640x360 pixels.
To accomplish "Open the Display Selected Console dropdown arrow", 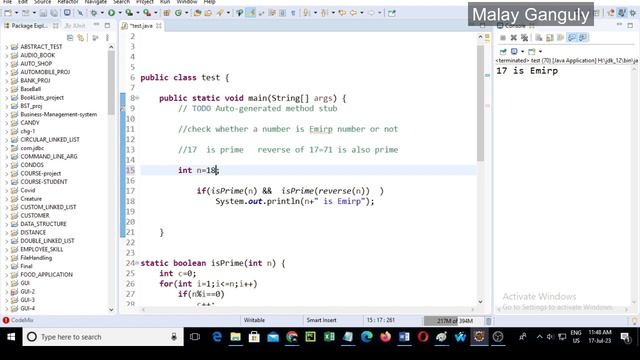I will [x=522, y=51].
